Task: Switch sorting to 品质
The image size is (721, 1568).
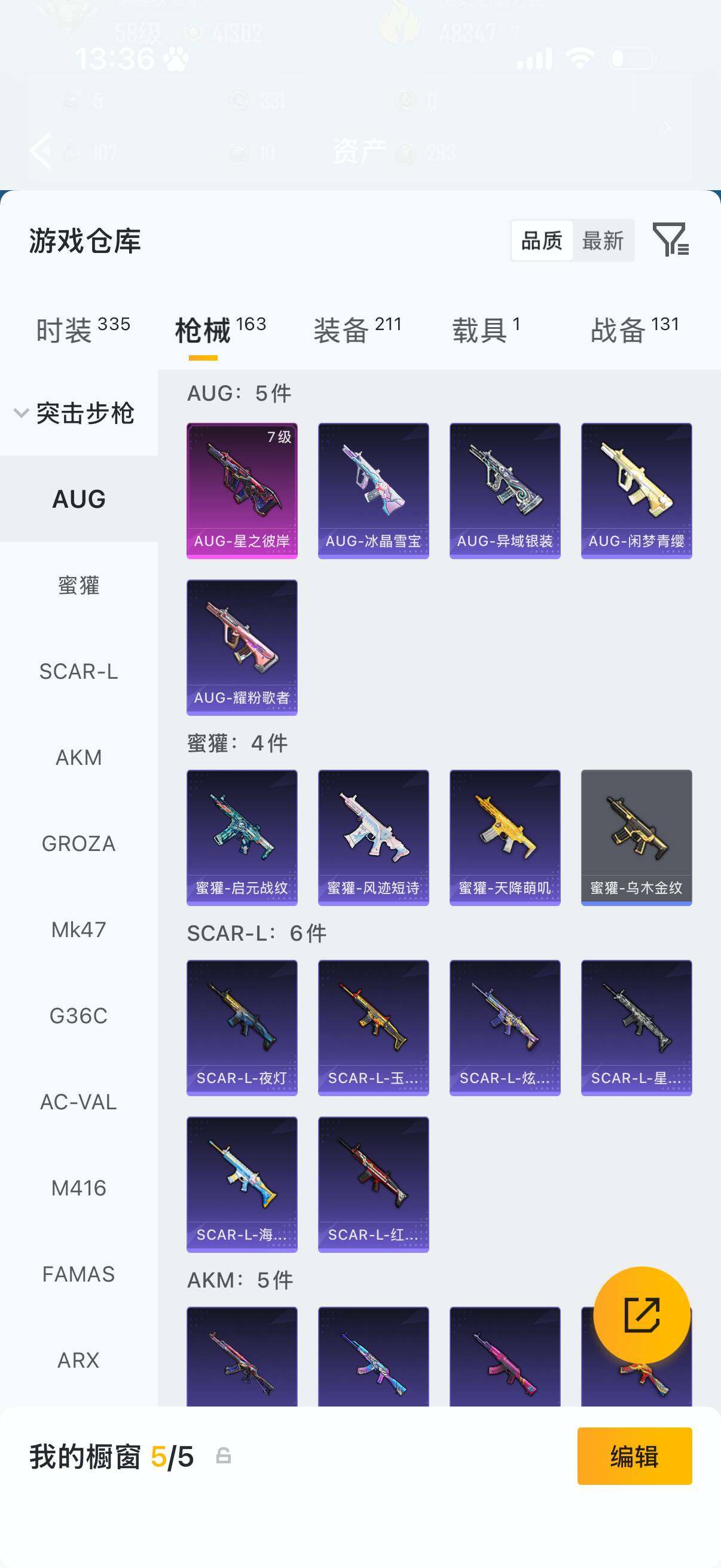Action: (542, 240)
